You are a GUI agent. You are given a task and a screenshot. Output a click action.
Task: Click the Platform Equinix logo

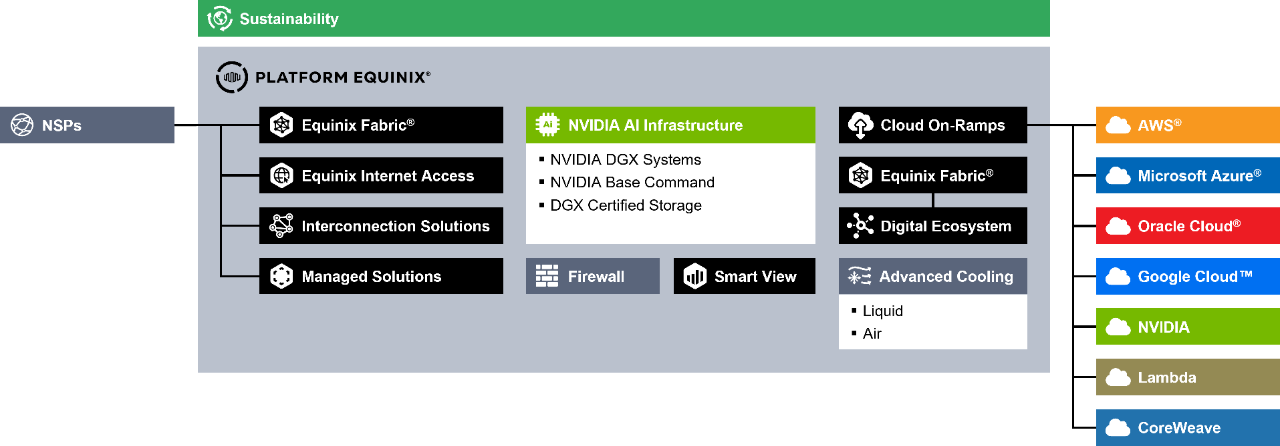click(x=324, y=76)
